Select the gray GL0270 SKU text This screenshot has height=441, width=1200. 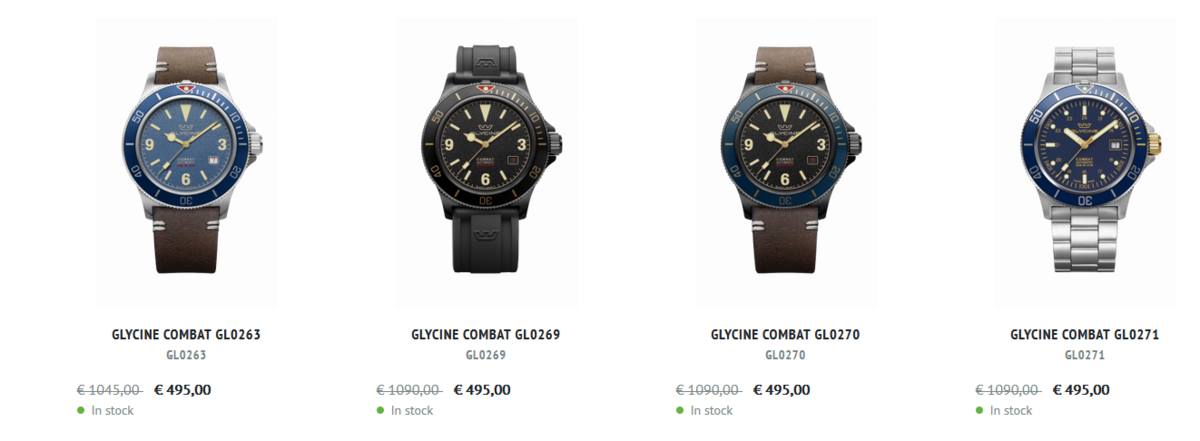(785, 355)
